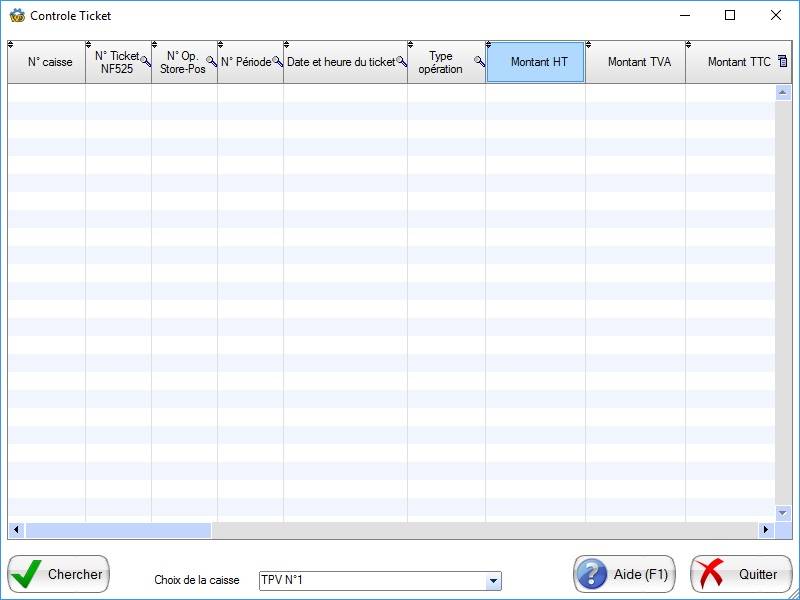The width and height of the screenshot is (800, 600).
Task: Click the vertical scrollbar up arrow
Action: (783, 92)
